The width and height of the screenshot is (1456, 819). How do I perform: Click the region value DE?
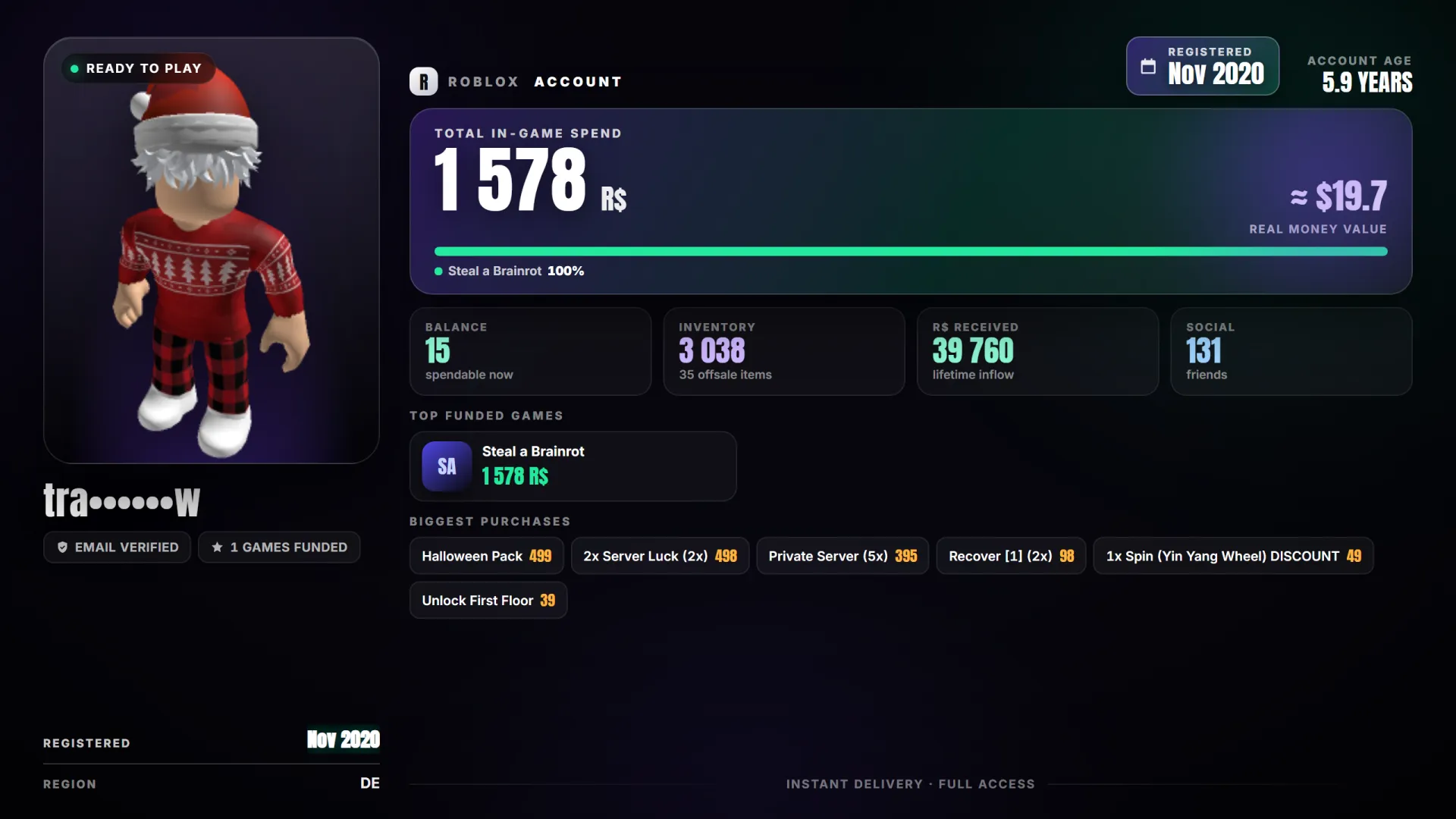(x=369, y=783)
